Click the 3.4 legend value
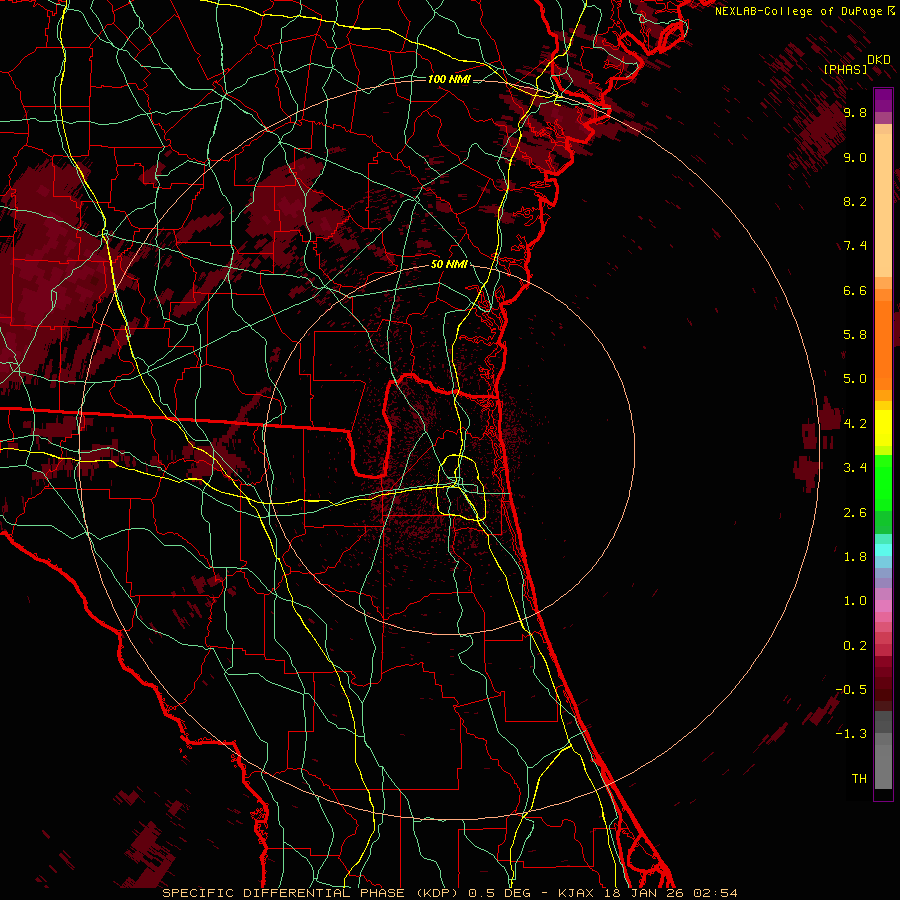The image size is (900, 900). pyautogui.click(x=855, y=468)
